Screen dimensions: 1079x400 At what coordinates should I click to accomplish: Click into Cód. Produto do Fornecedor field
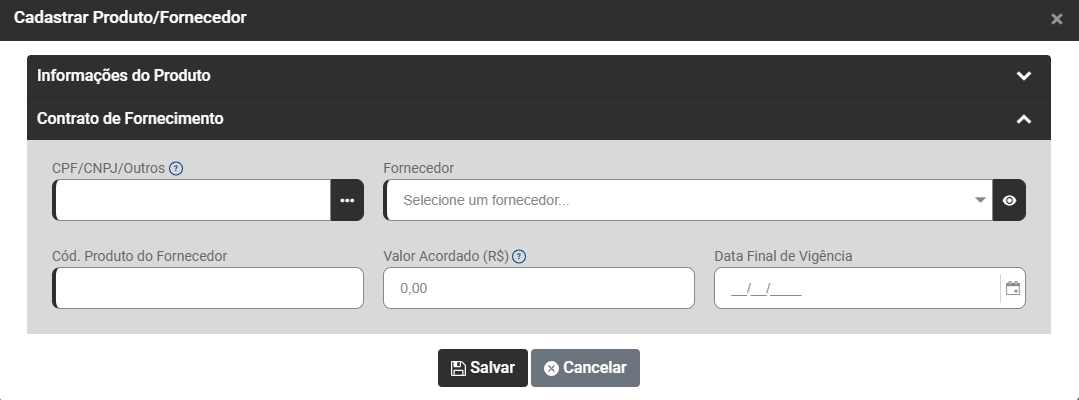pos(208,288)
